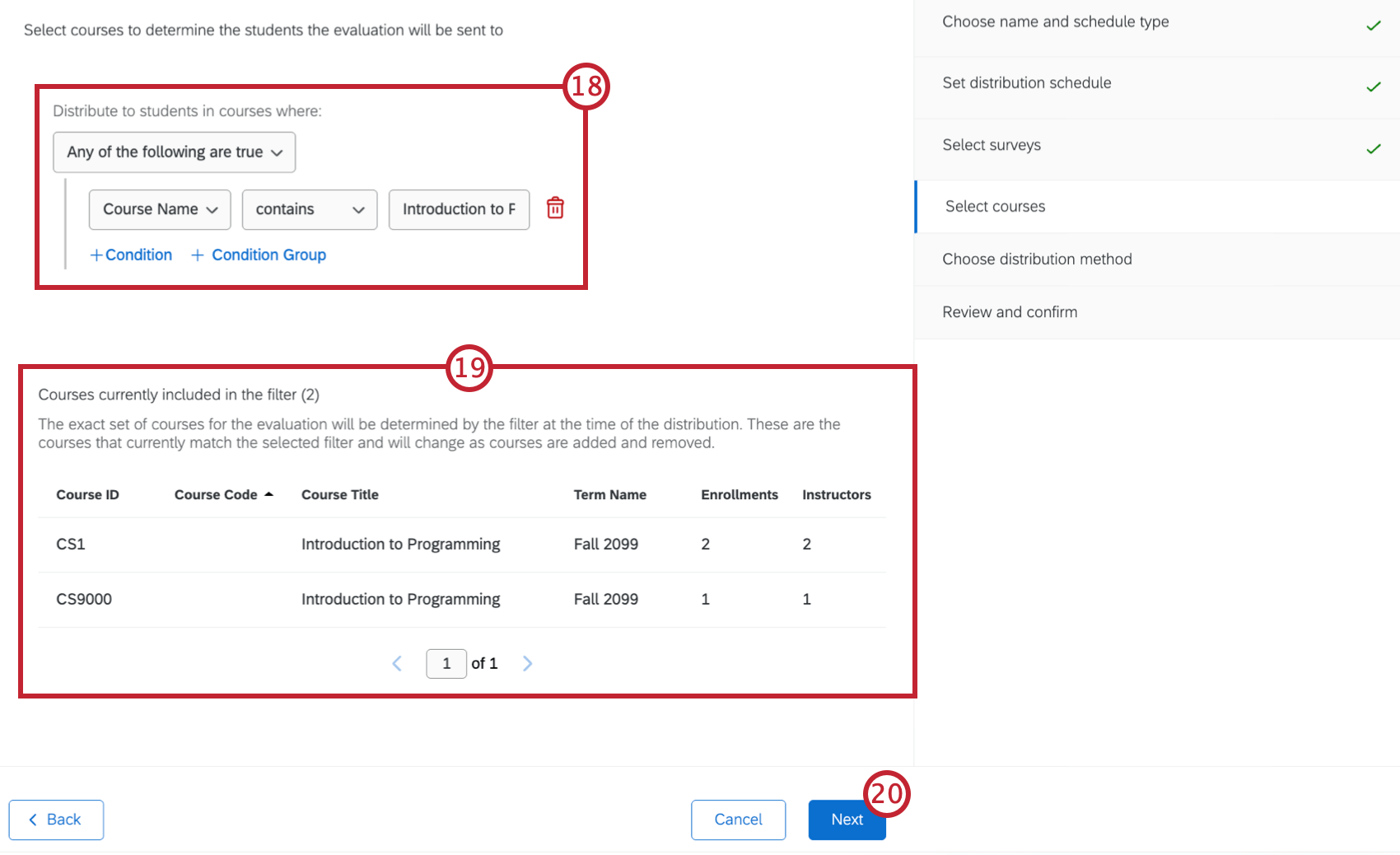Click the checkmark beside Set distribution schedule

pos(1373,86)
